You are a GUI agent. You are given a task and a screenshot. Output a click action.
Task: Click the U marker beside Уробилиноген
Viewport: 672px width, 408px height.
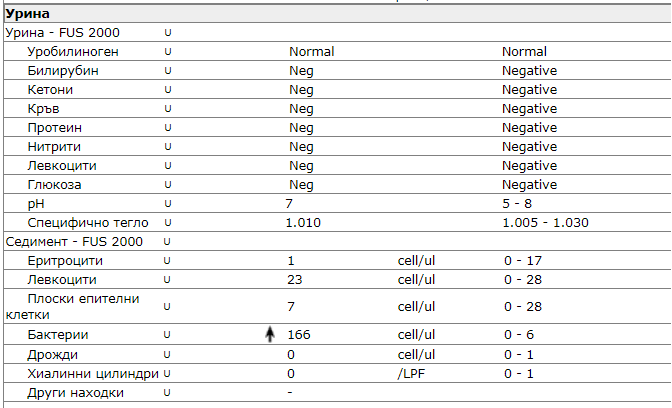click(168, 52)
